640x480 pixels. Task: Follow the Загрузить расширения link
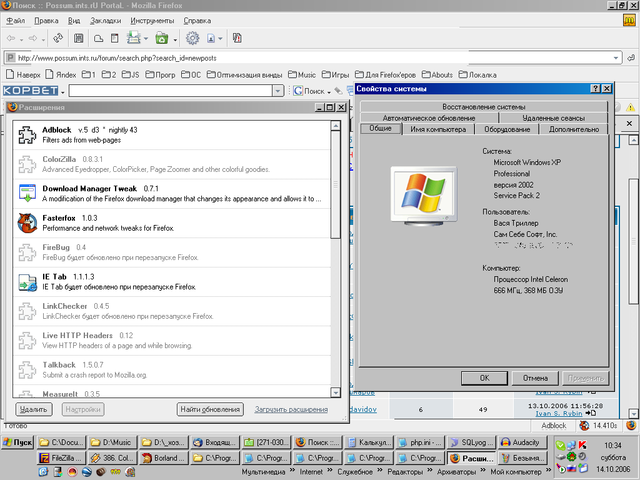291,409
